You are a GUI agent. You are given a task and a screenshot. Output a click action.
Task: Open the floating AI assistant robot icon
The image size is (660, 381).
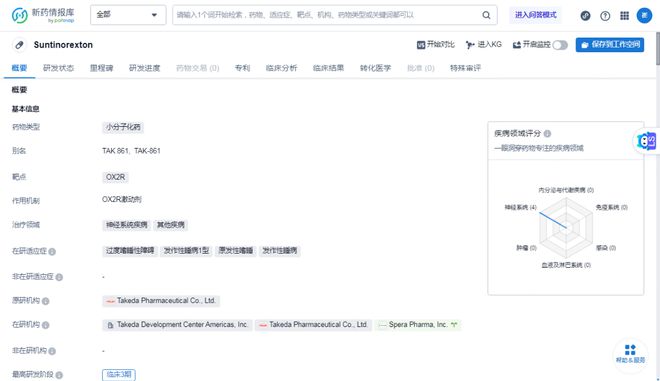(x=647, y=141)
